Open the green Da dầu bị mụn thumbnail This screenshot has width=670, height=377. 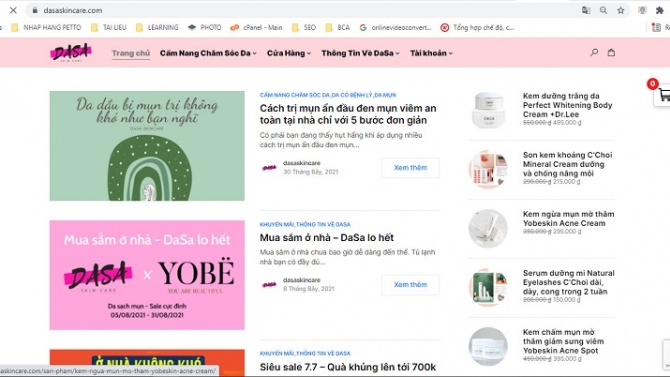tap(147, 146)
